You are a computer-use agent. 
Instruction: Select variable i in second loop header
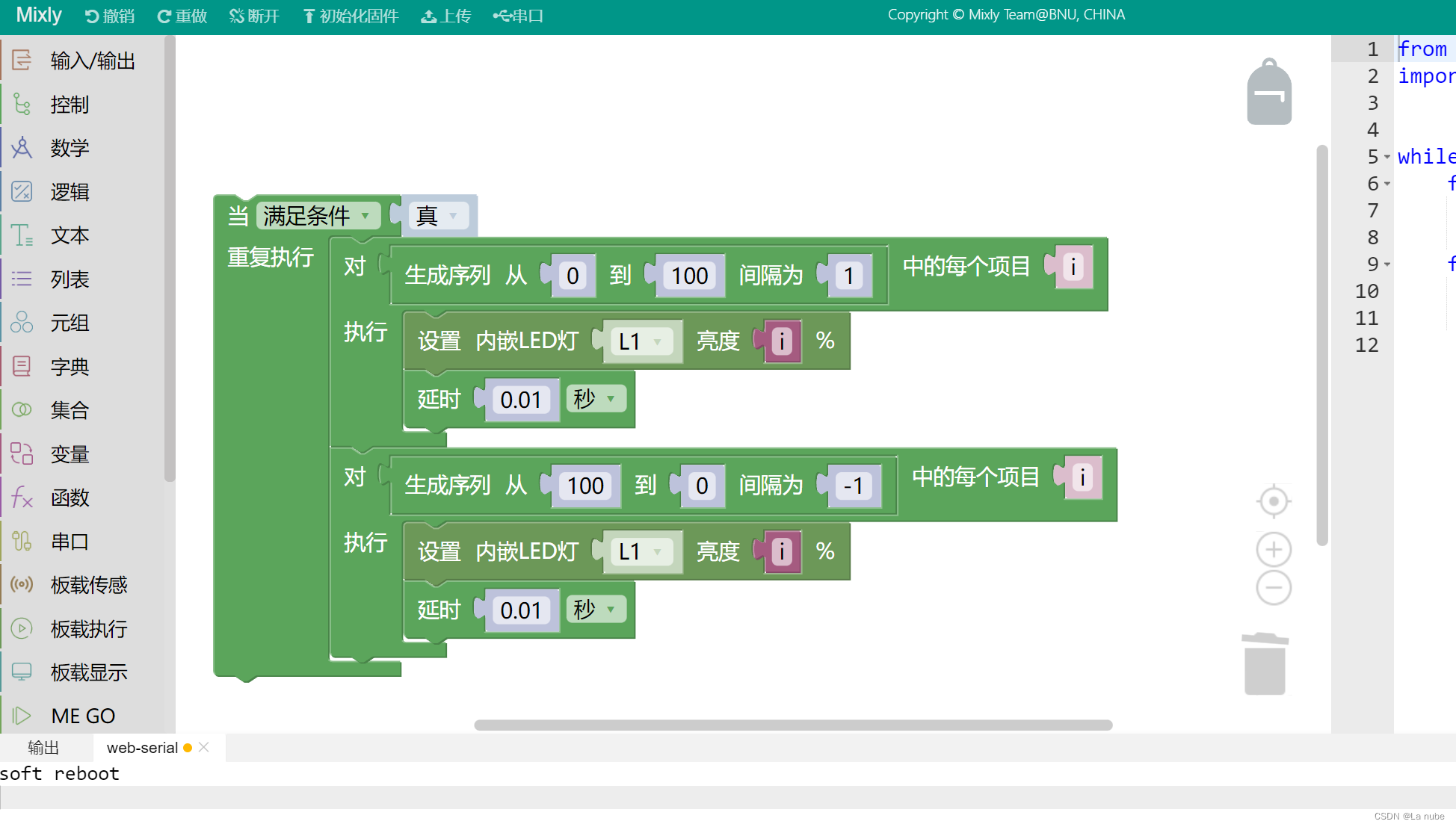(x=1082, y=477)
